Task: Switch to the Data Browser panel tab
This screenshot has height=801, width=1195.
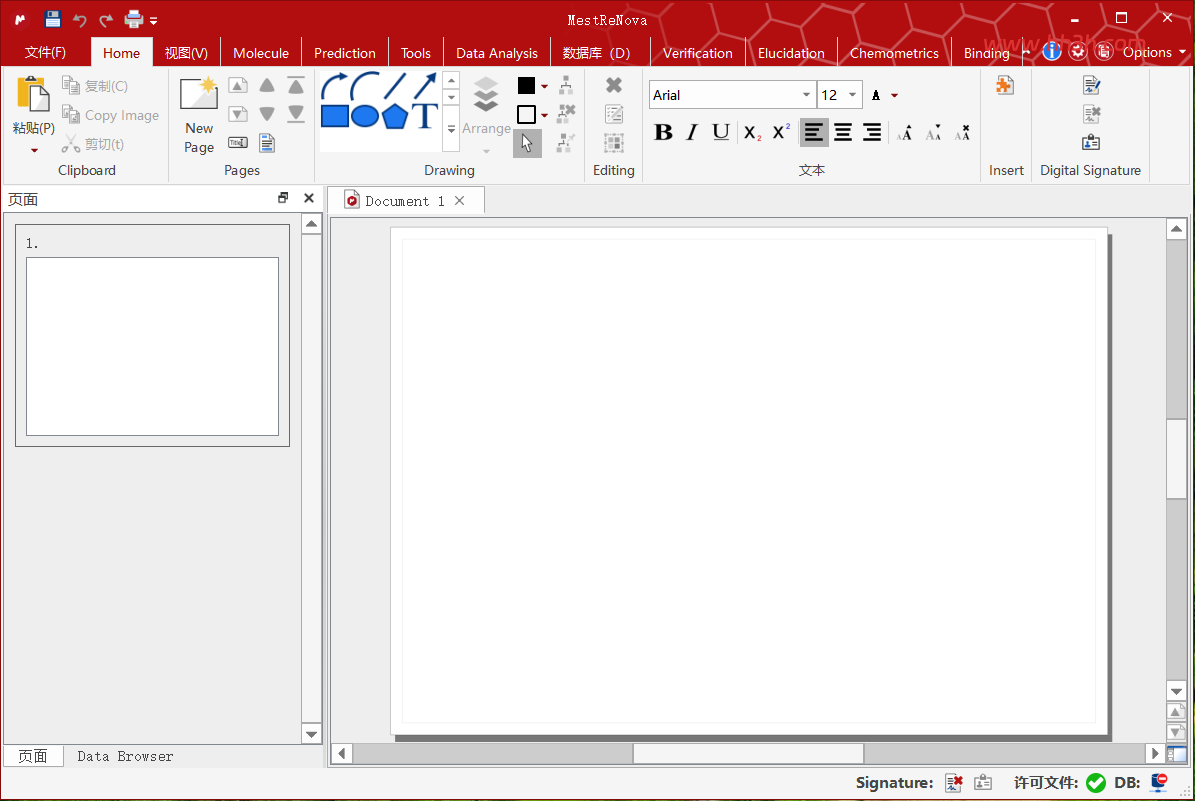Action: [125, 756]
